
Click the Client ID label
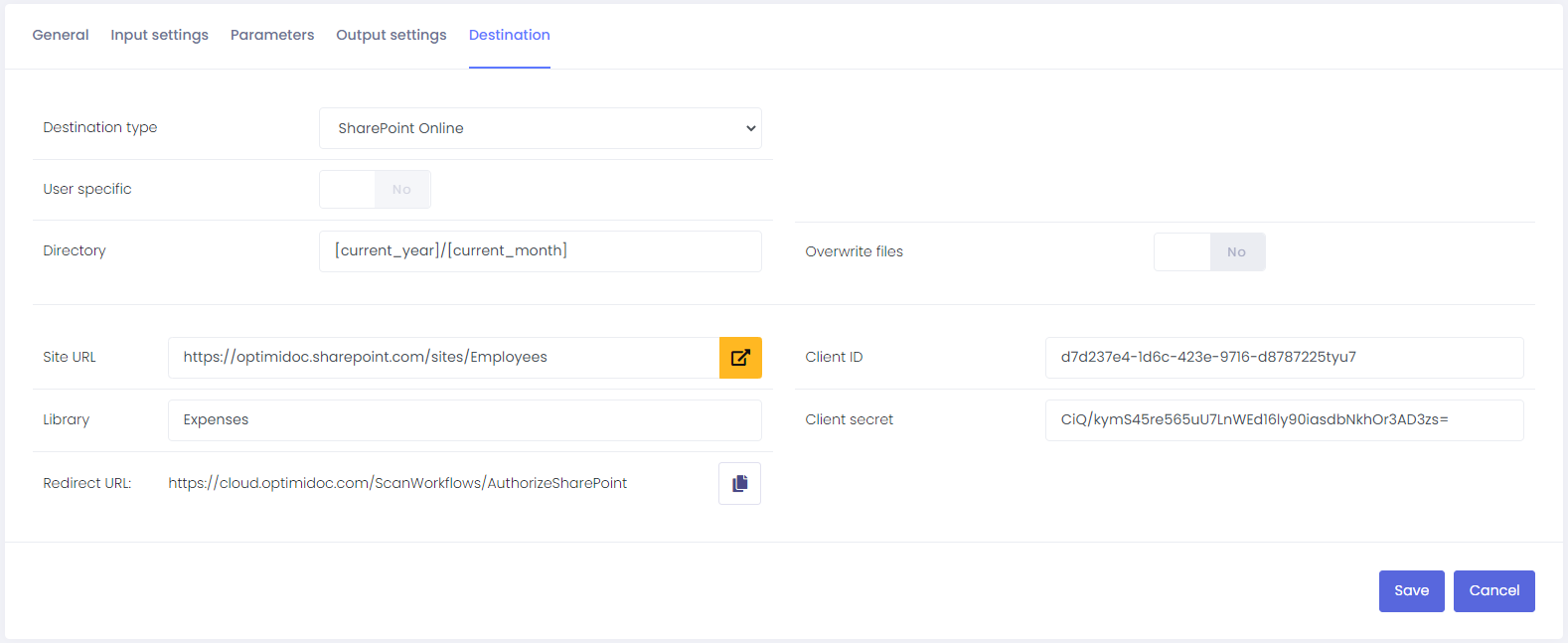[x=835, y=357]
